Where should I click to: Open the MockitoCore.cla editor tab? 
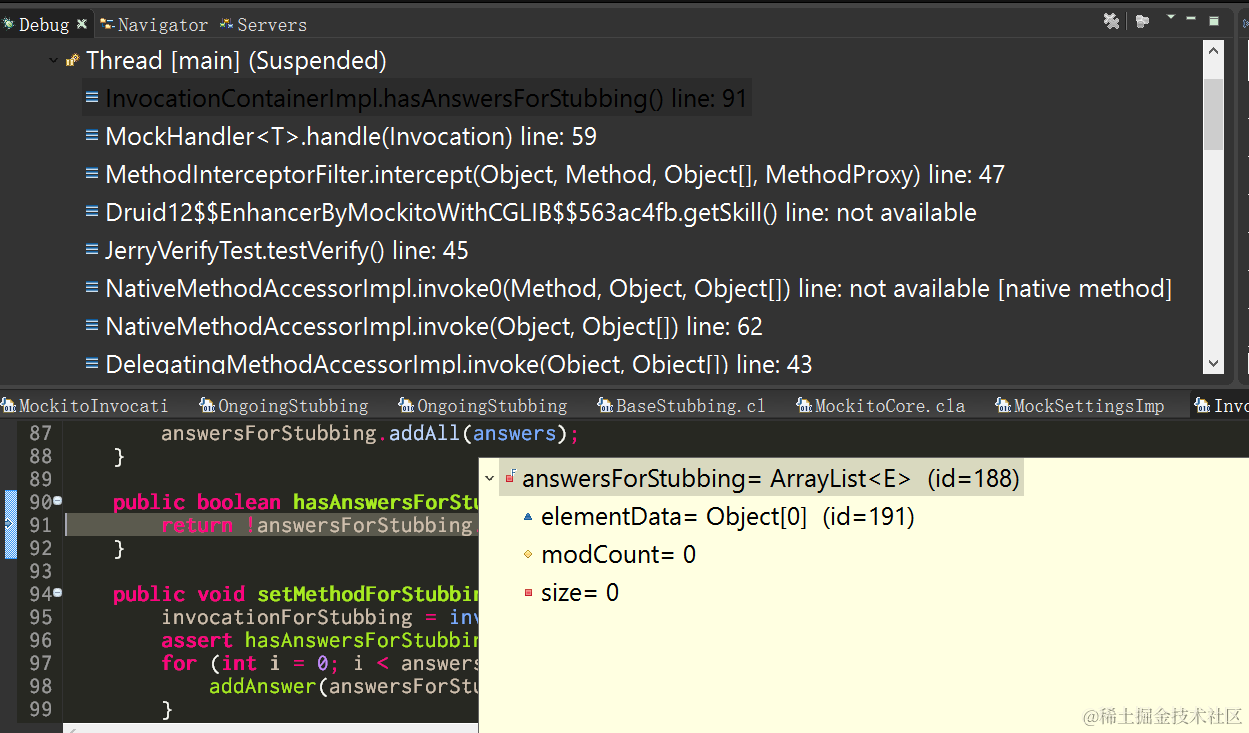pos(881,405)
